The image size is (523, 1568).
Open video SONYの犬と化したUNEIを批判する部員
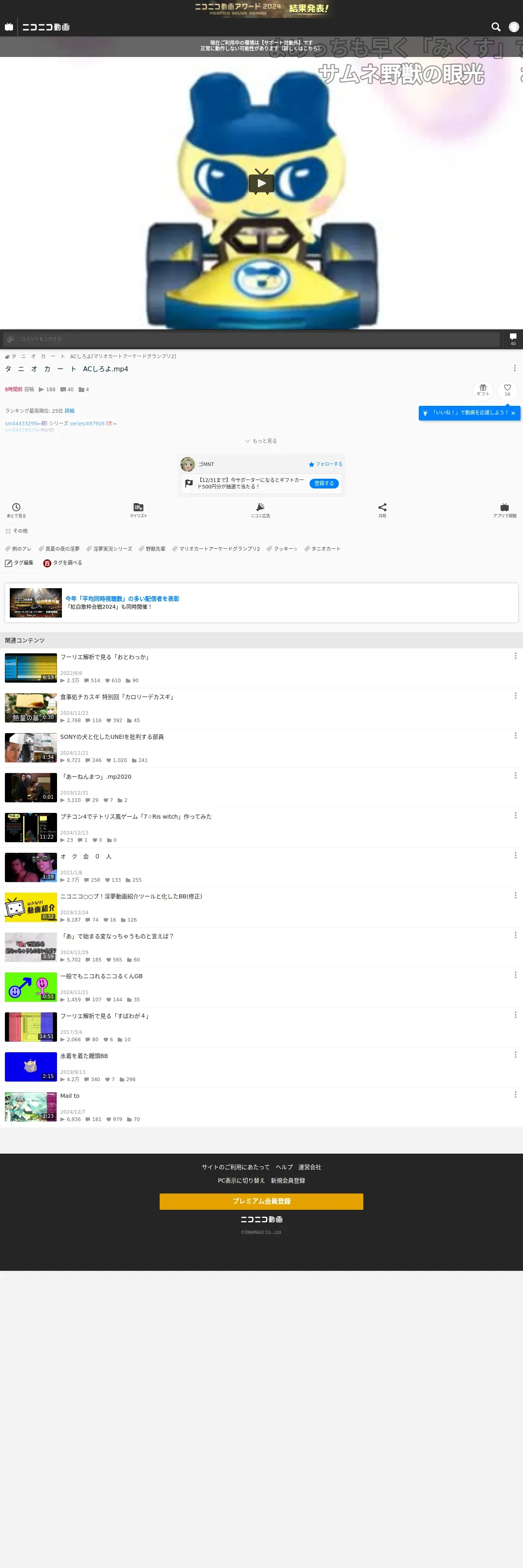(x=112, y=736)
